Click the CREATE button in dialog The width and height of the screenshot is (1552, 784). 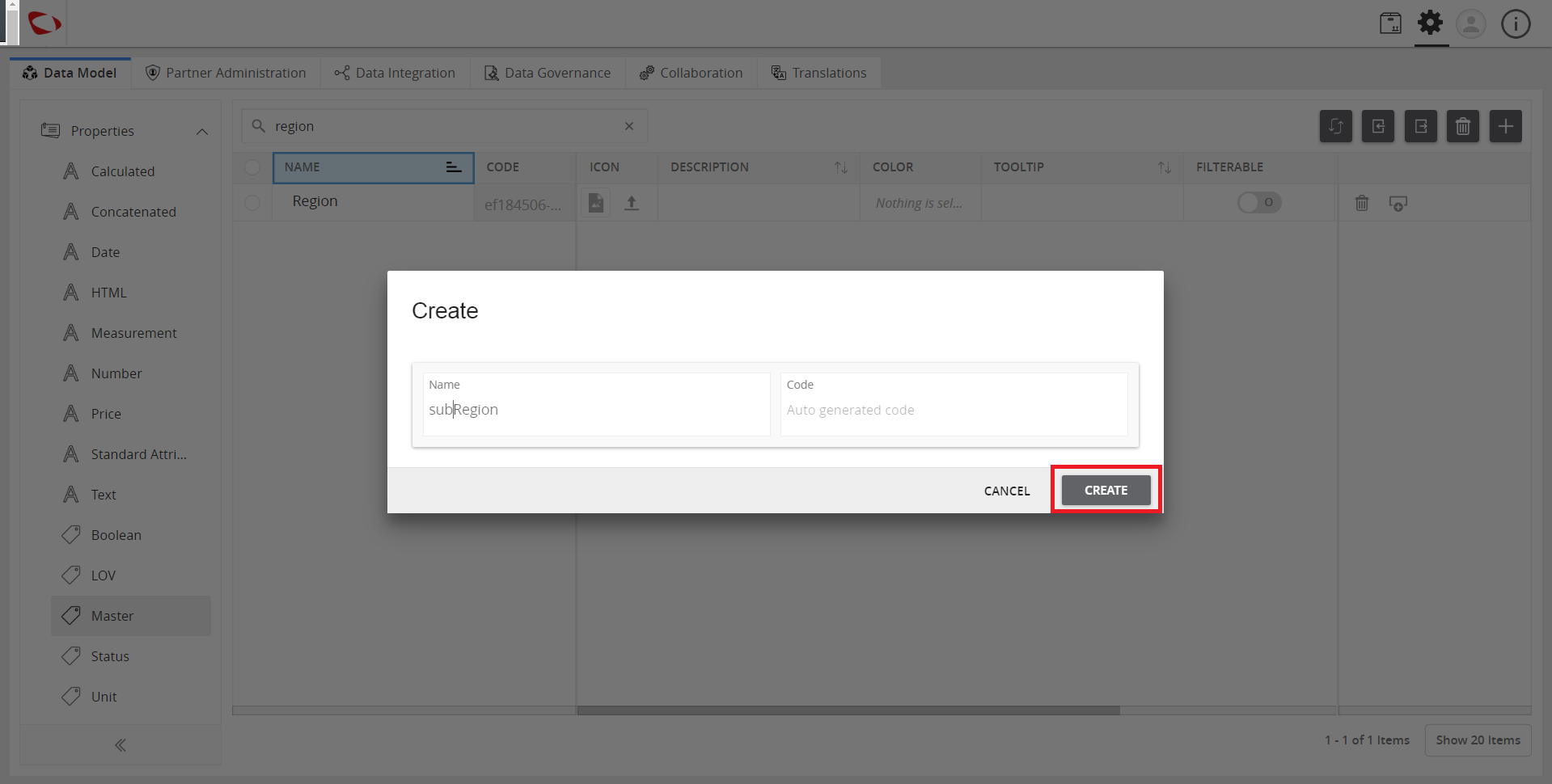coord(1106,490)
